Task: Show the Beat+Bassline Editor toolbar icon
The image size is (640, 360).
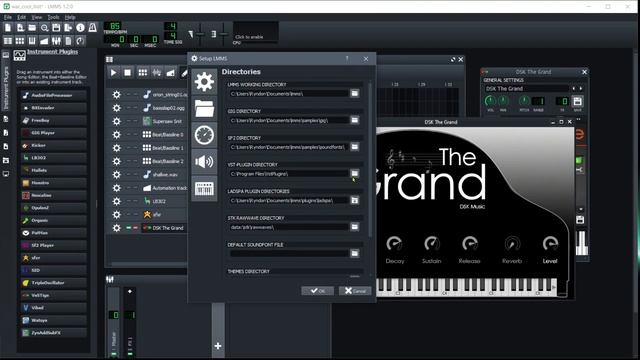Action: (20, 41)
